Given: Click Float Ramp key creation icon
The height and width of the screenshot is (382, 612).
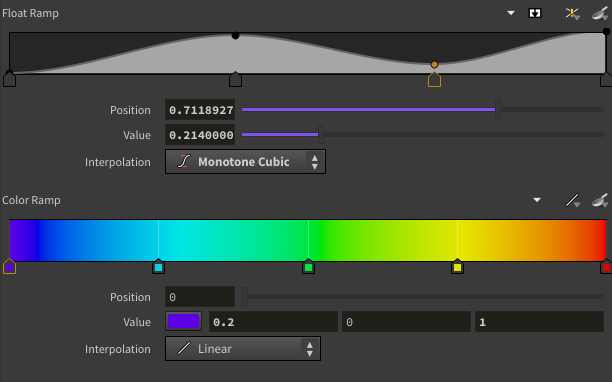Looking at the screenshot, I should click(x=572, y=14).
